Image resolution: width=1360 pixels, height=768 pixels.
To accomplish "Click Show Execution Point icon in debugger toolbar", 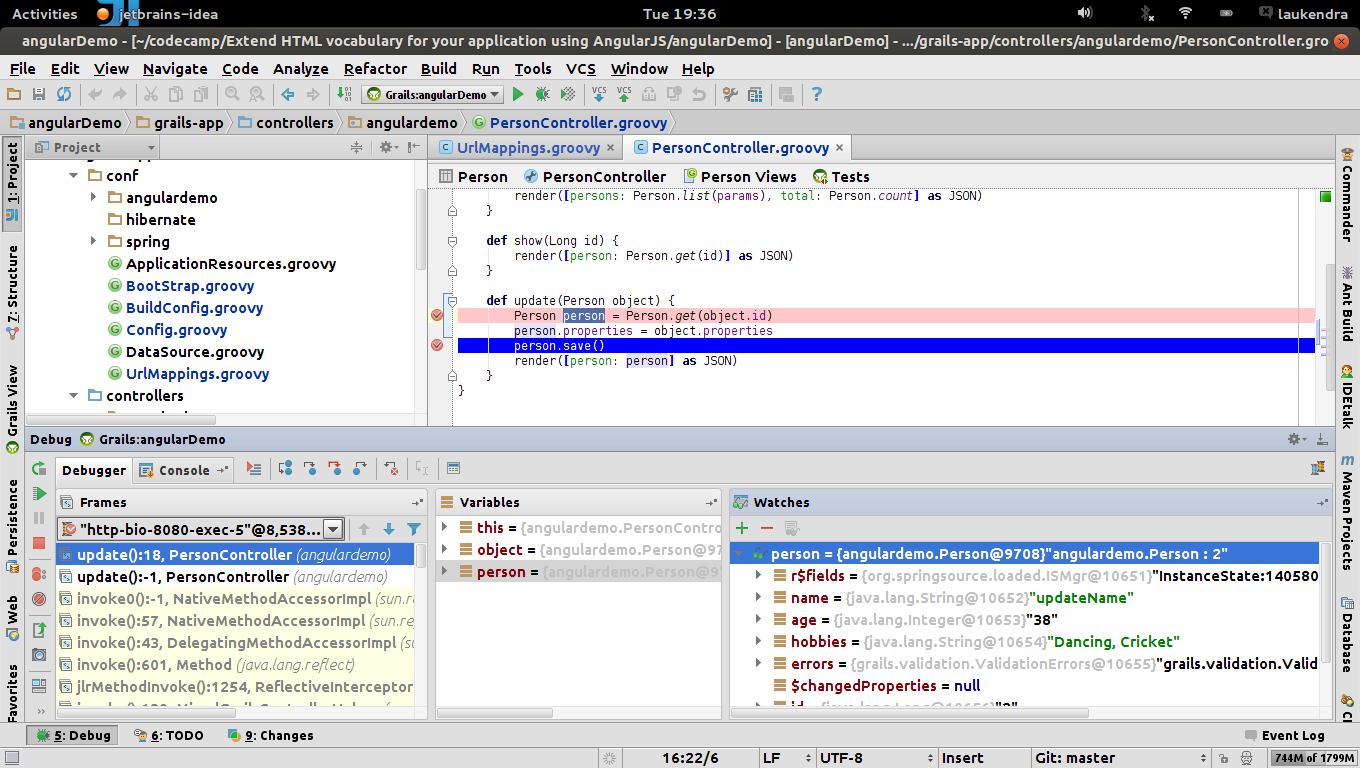I will [x=254, y=469].
